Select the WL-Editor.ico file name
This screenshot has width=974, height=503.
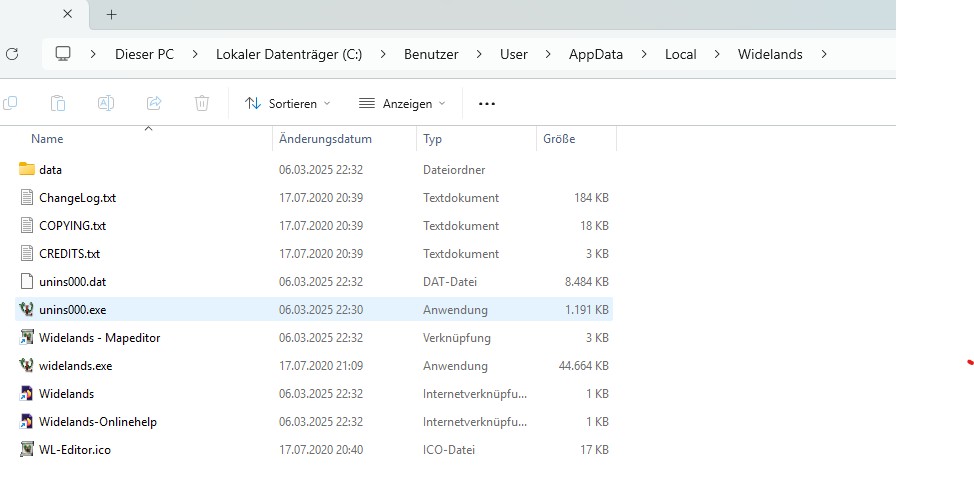point(75,449)
